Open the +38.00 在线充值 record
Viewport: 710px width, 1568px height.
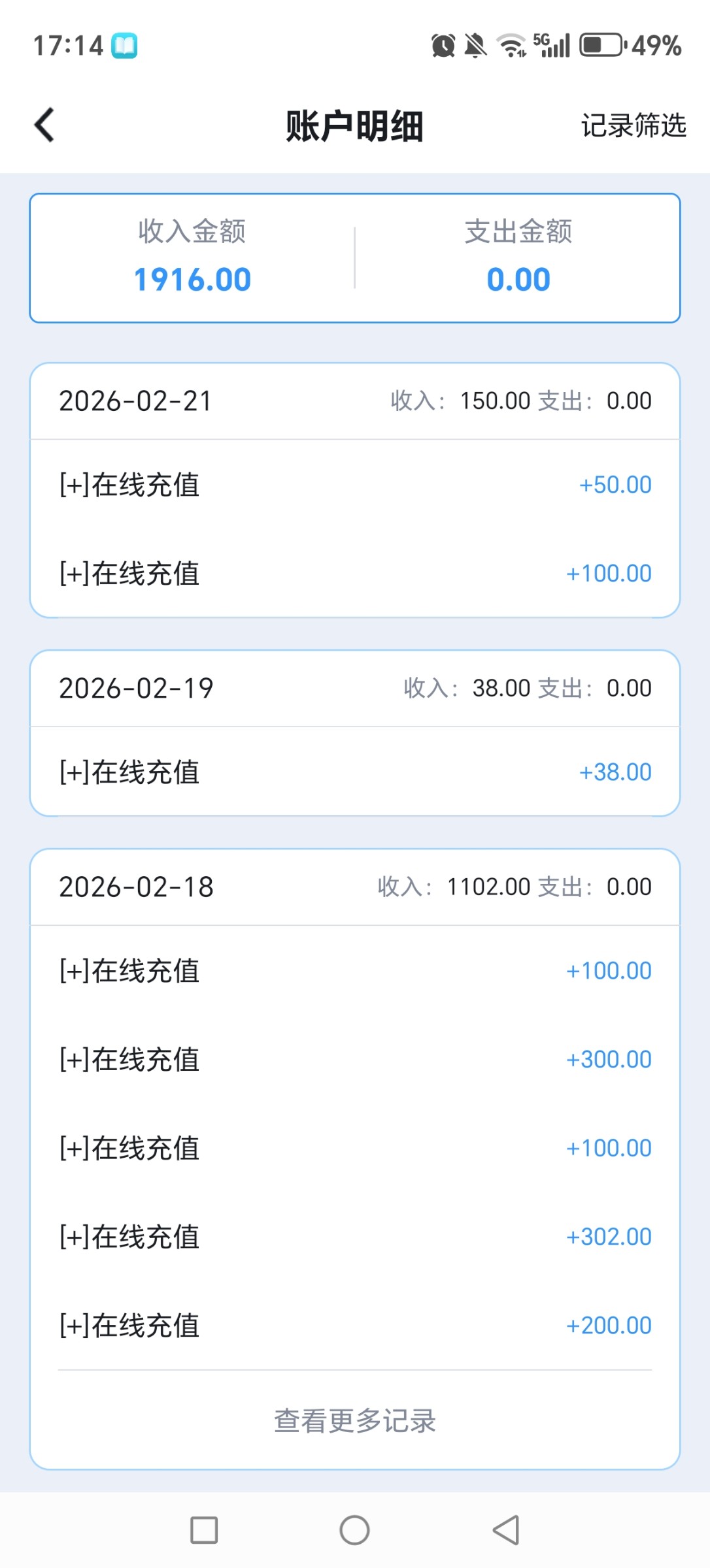(354, 772)
